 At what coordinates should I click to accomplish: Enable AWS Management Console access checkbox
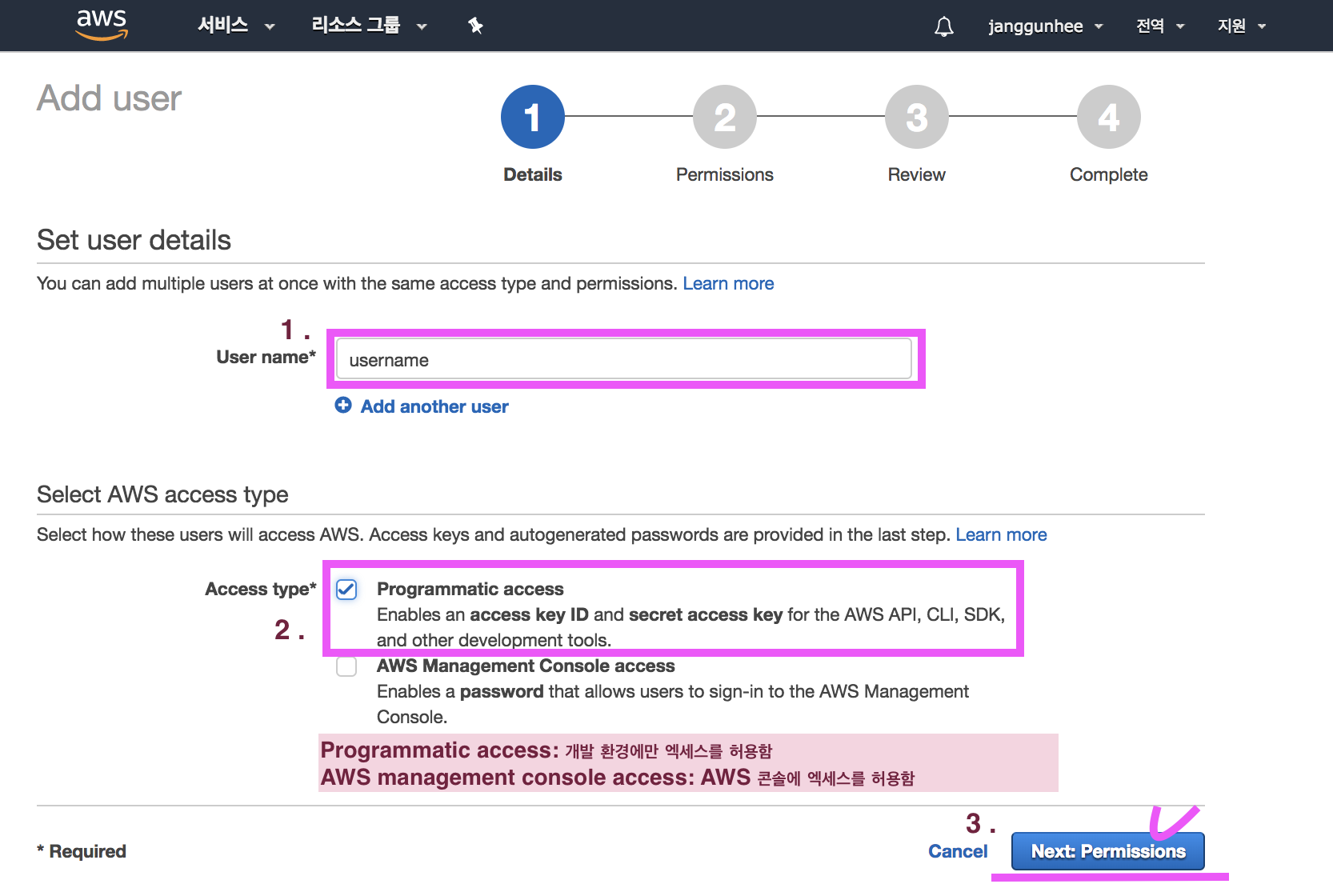pyautogui.click(x=346, y=666)
